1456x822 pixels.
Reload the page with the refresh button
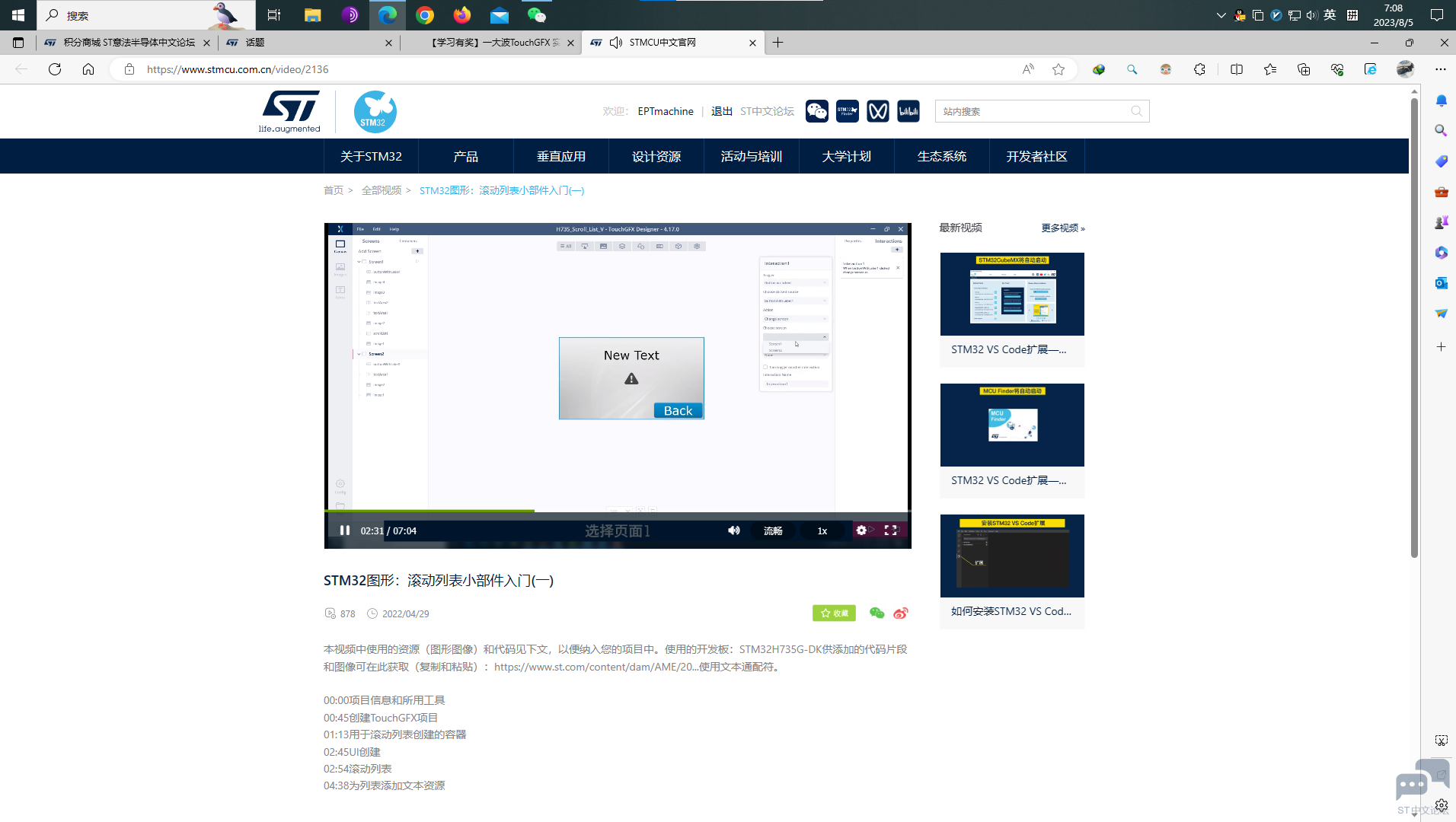click(x=55, y=69)
